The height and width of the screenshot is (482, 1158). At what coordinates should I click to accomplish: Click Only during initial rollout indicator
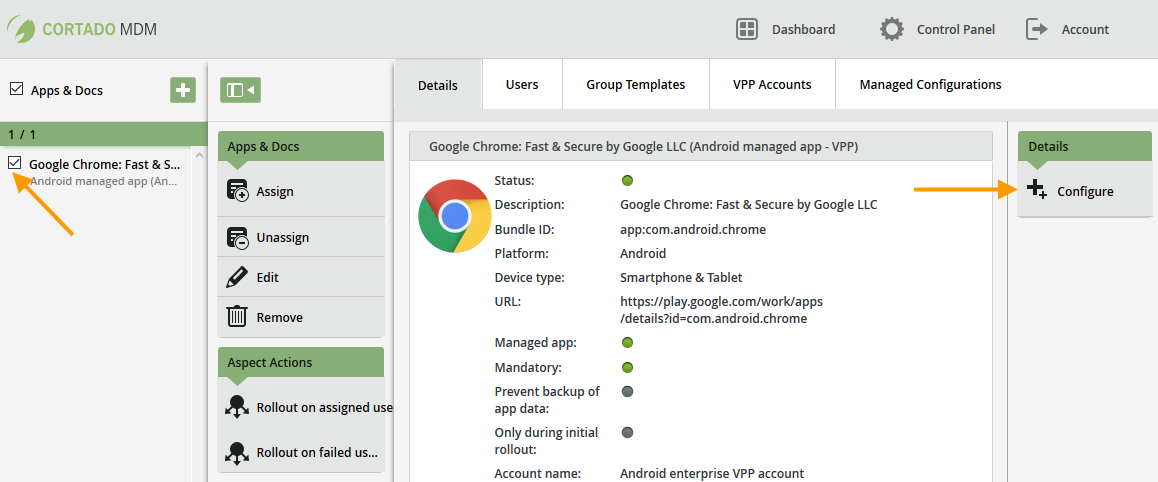(x=628, y=433)
